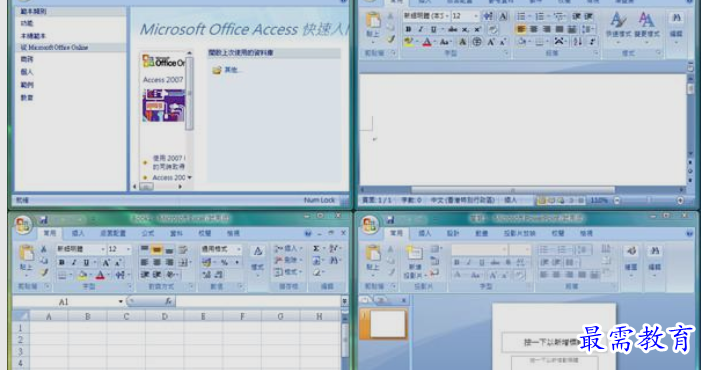Toggle Bold in the Excel ribbon
The height and width of the screenshot is (370, 701).
(x=62, y=262)
